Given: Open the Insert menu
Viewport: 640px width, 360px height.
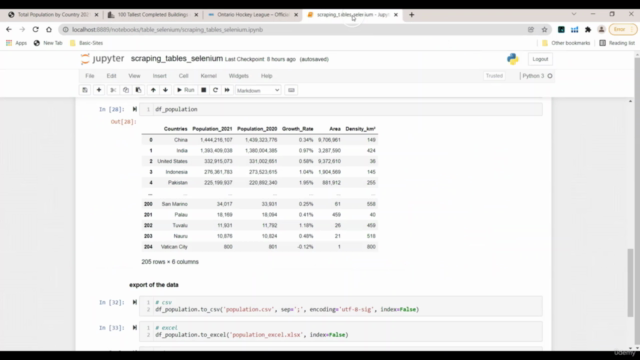Looking at the screenshot, I should pyautogui.click(x=160, y=76).
